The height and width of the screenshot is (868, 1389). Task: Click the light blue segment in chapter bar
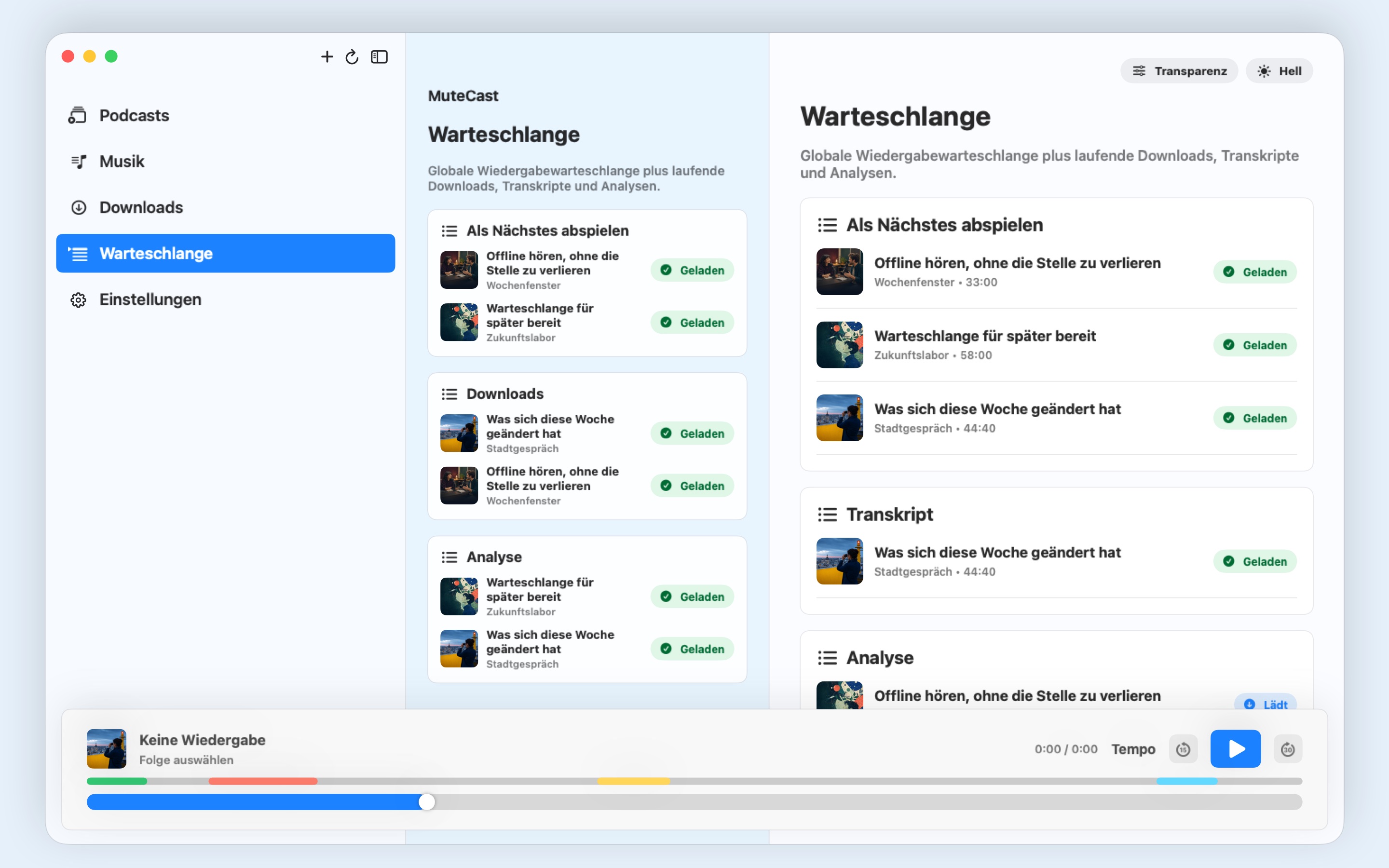[x=1187, y=781]
